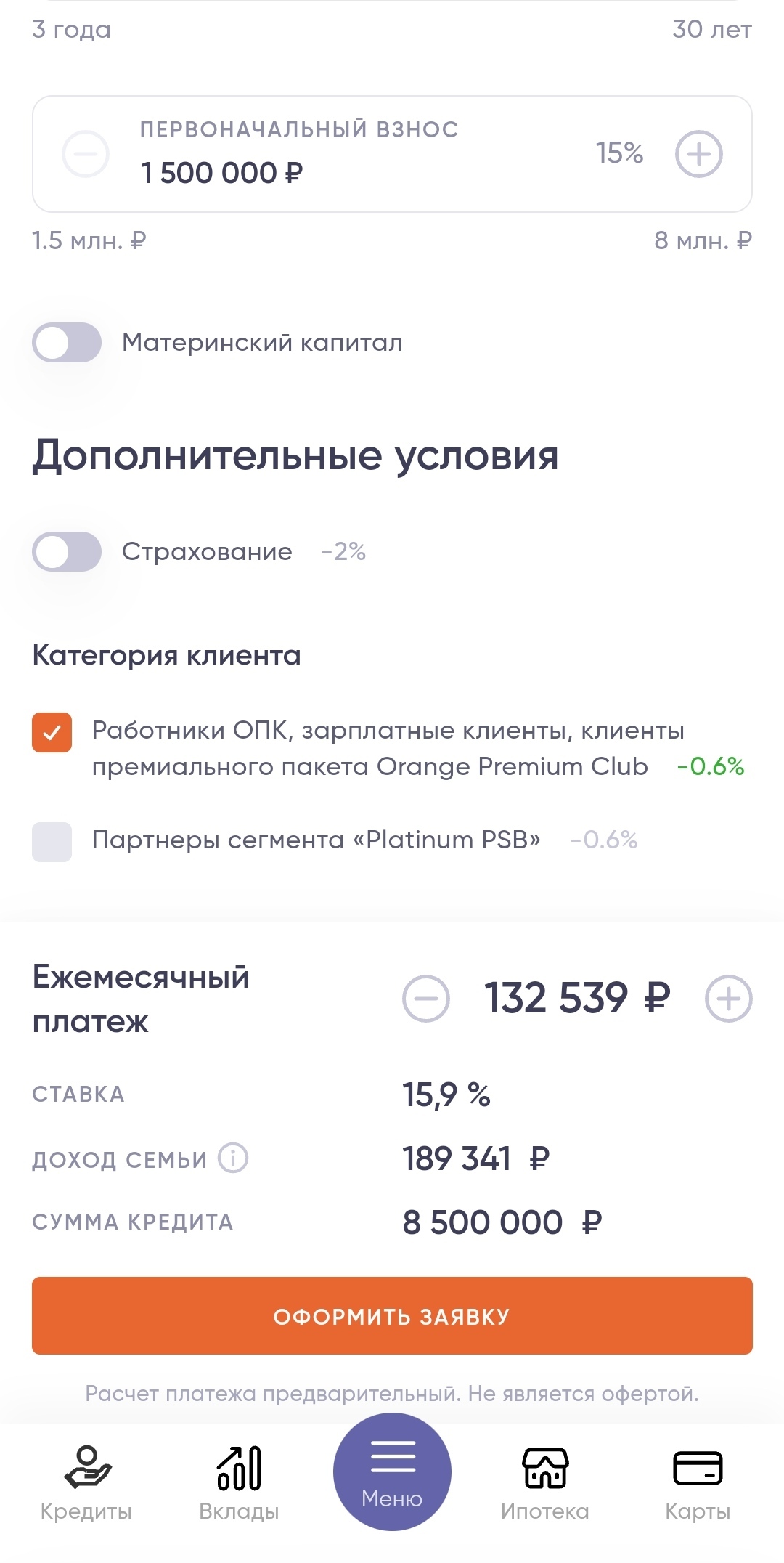The width and height of the screenshot is (784, 1563).
Task: Open the Карты card icon
Action: [x=698, y=1467]
